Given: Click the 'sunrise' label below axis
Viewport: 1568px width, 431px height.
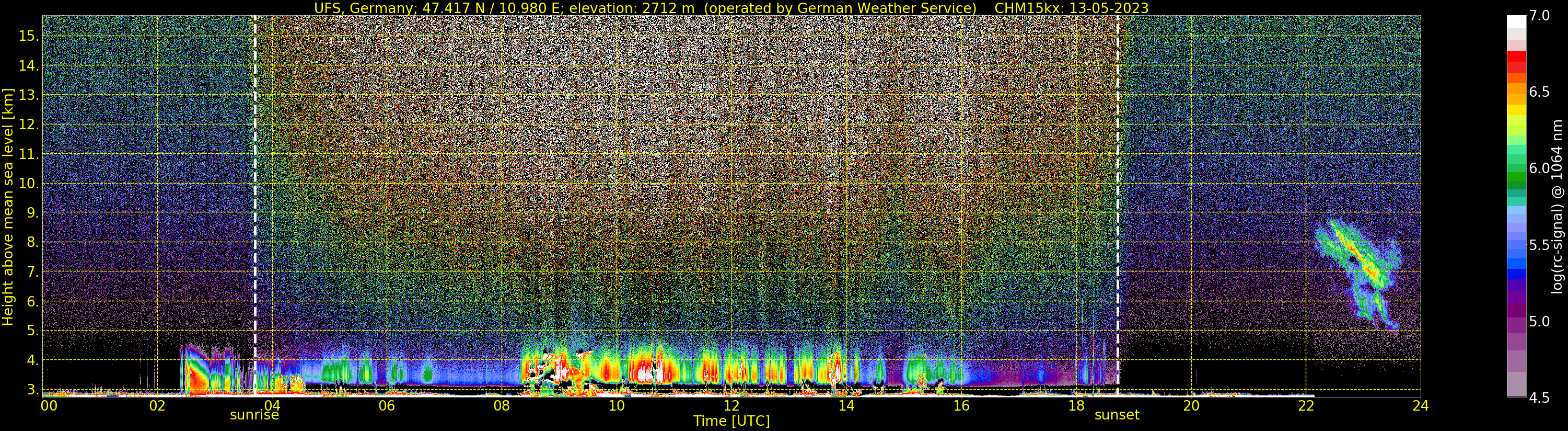Looking at the screenshot, I should pyautogui.click(x=254, y=415).
